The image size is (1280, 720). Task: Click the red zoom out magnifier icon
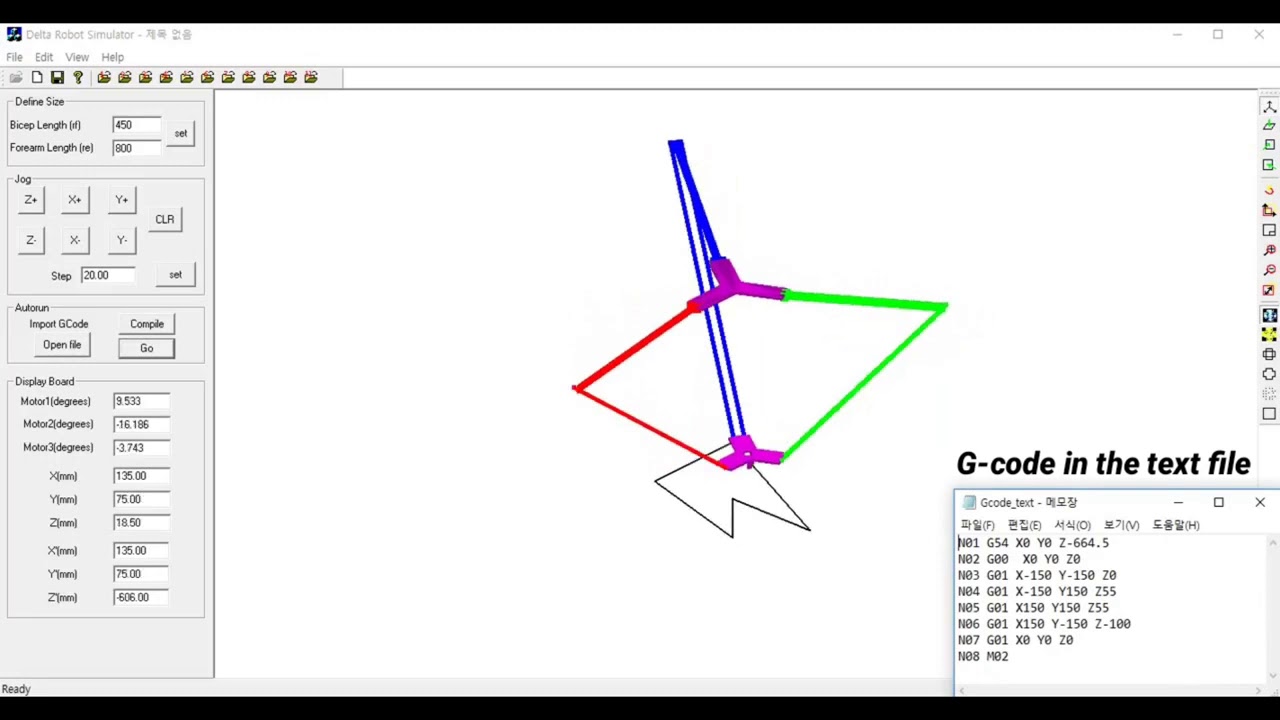click(x=1269, y=271)
